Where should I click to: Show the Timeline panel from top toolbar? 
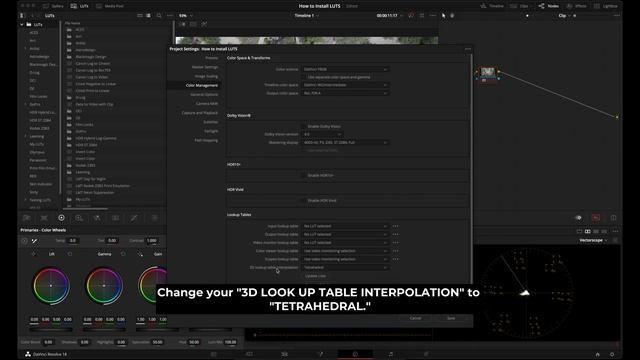pyautogui.click(x=492, y=6)
